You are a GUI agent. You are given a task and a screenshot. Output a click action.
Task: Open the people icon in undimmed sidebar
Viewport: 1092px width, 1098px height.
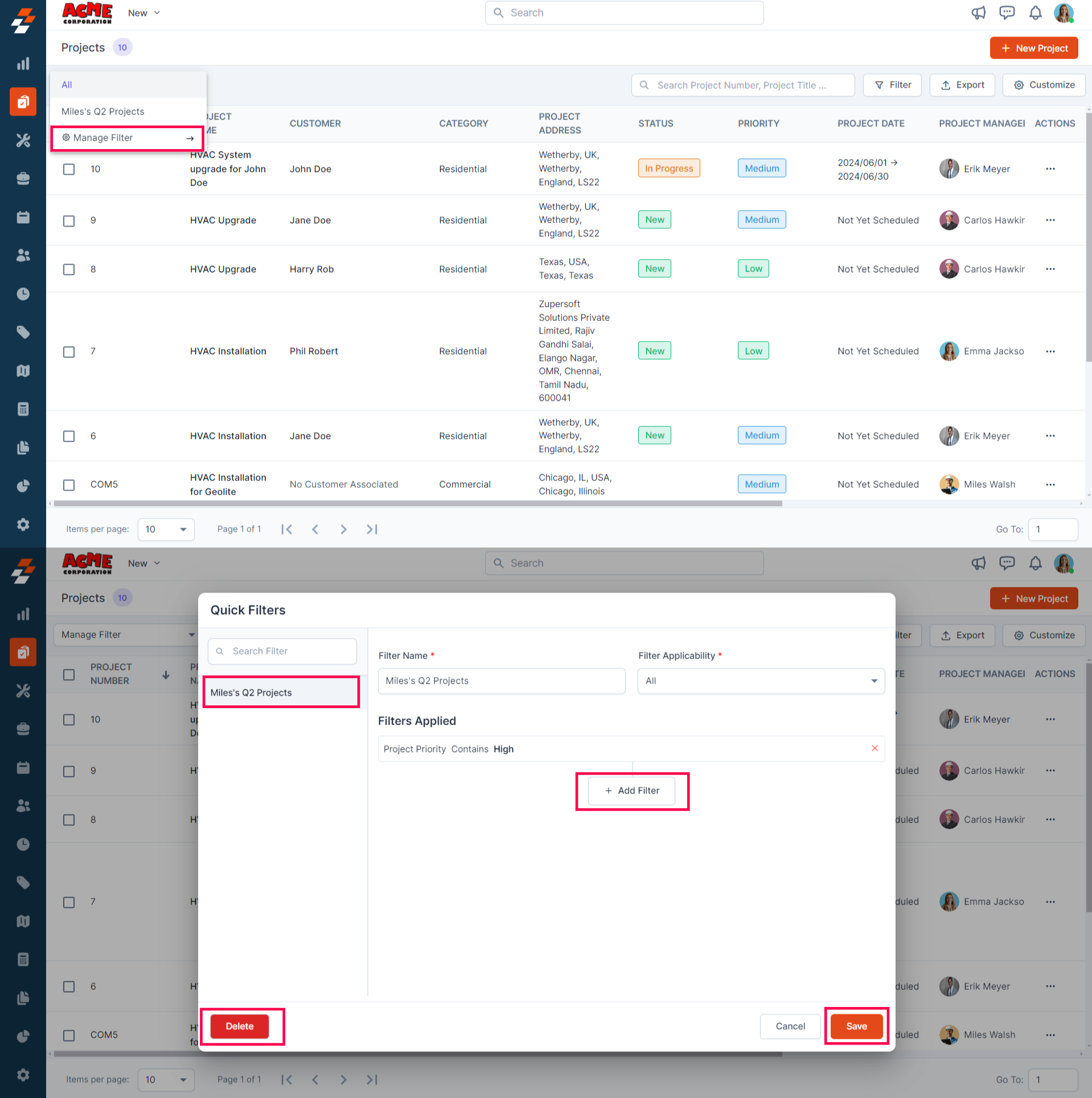(23, 256)
